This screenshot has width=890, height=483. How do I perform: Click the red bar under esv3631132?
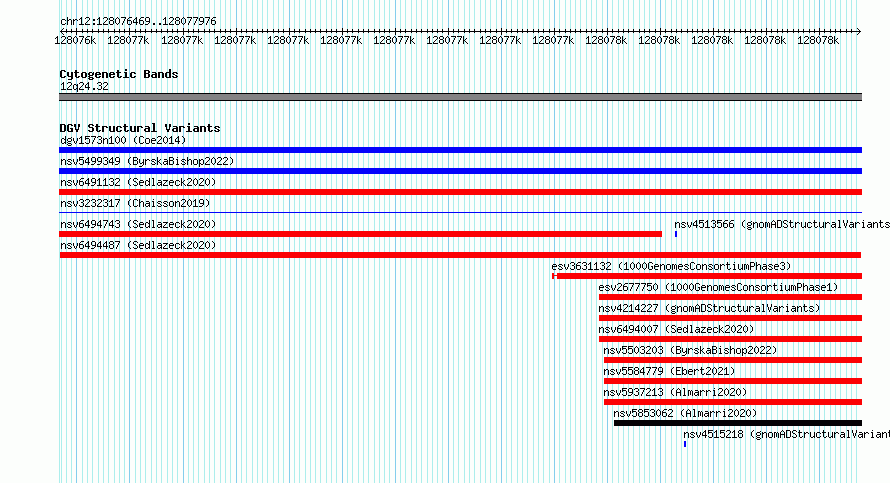(707, 276)
